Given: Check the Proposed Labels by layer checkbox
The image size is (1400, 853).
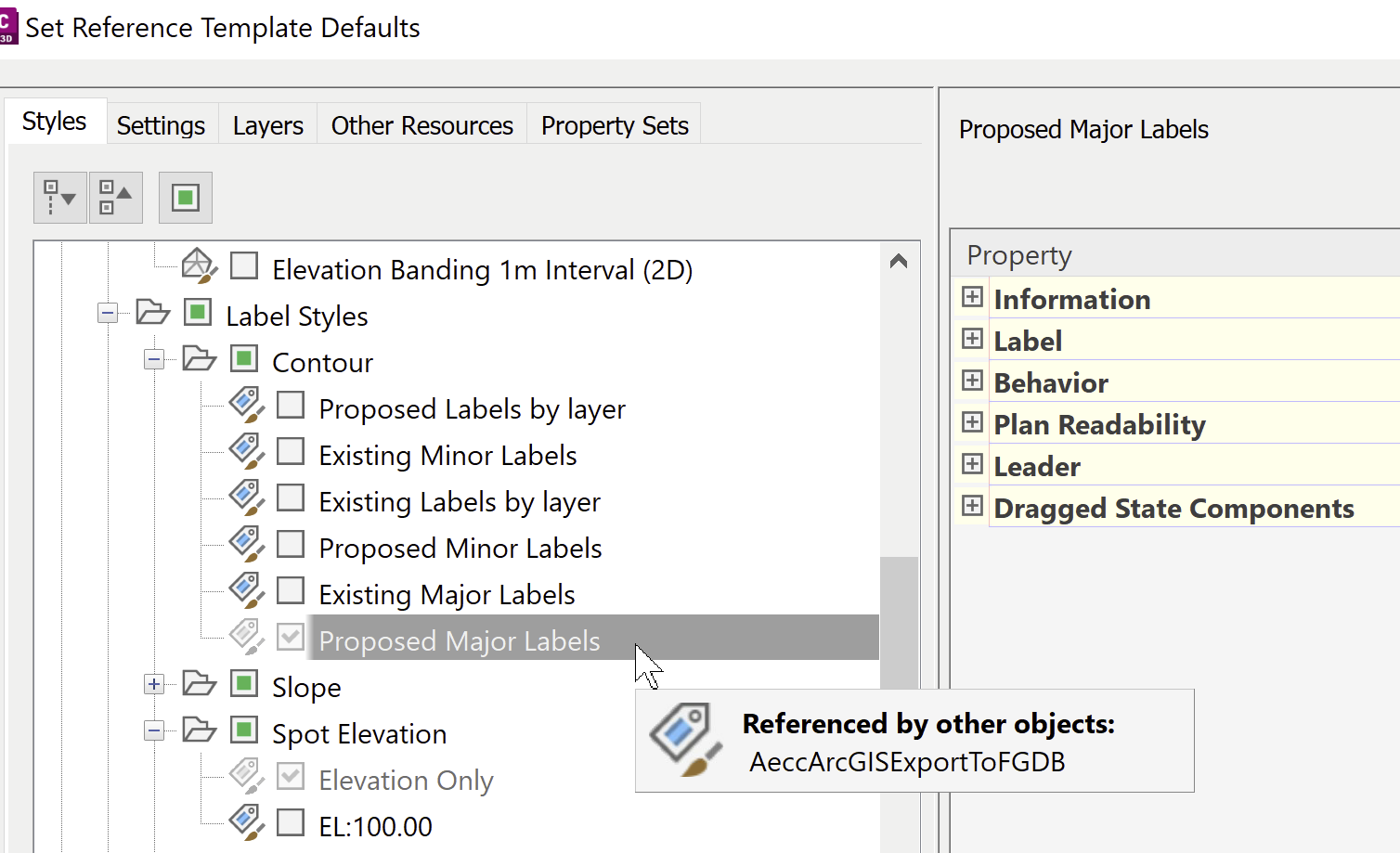Looking at the screenshot, I should pos(291,406).
